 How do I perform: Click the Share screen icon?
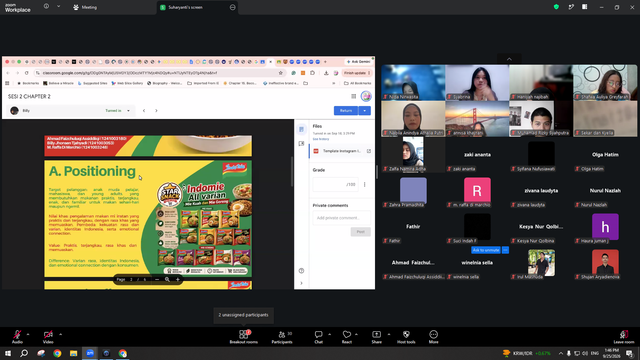(x=376, y=337)
